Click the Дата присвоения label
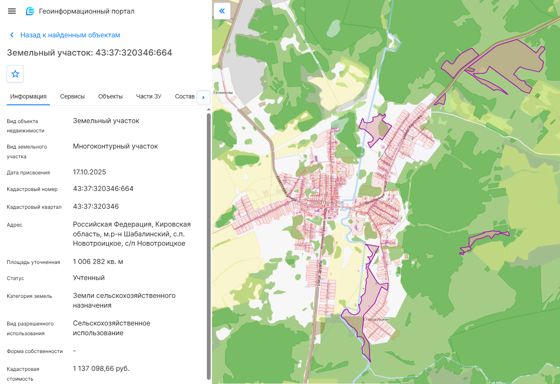 click(x=28, y=173)
